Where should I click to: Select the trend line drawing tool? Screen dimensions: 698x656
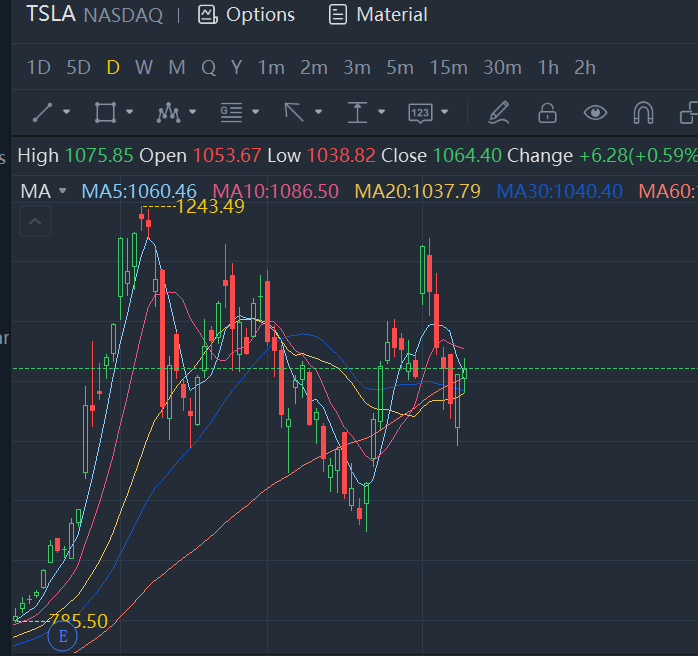43,112
